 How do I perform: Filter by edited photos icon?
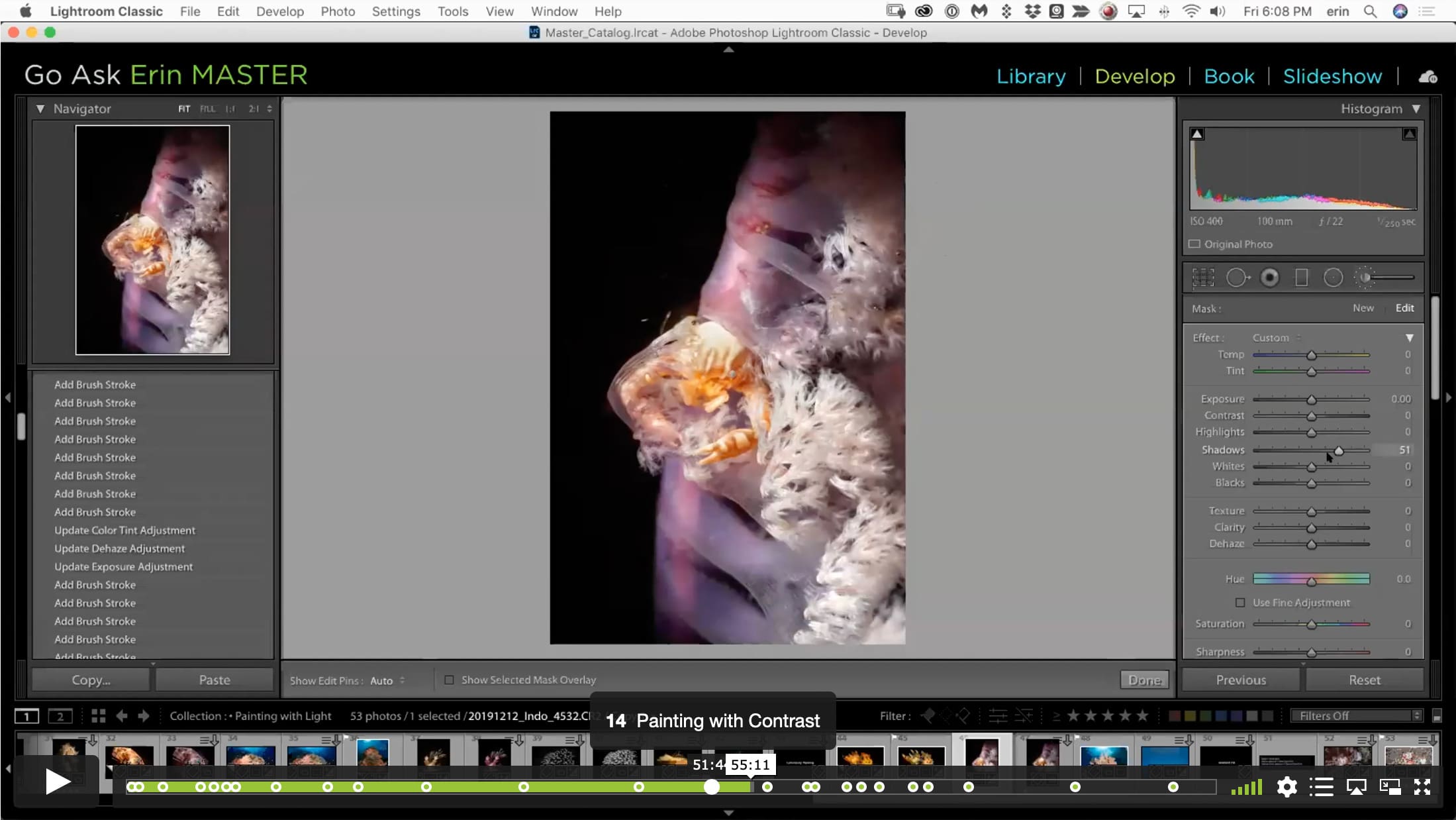point(998,715)
